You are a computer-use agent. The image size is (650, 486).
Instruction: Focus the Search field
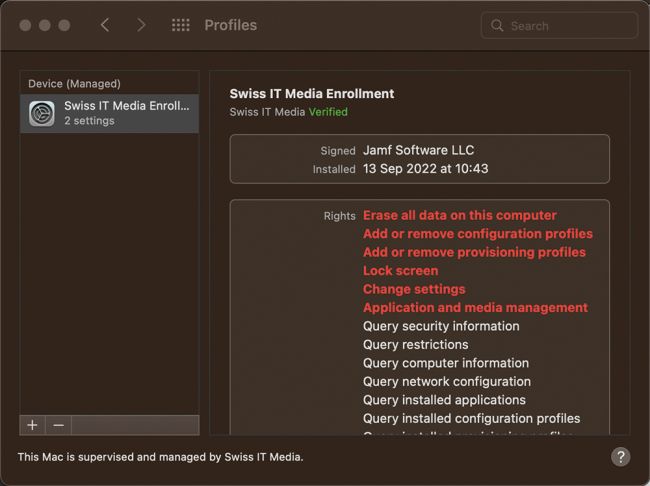(559, 26)
